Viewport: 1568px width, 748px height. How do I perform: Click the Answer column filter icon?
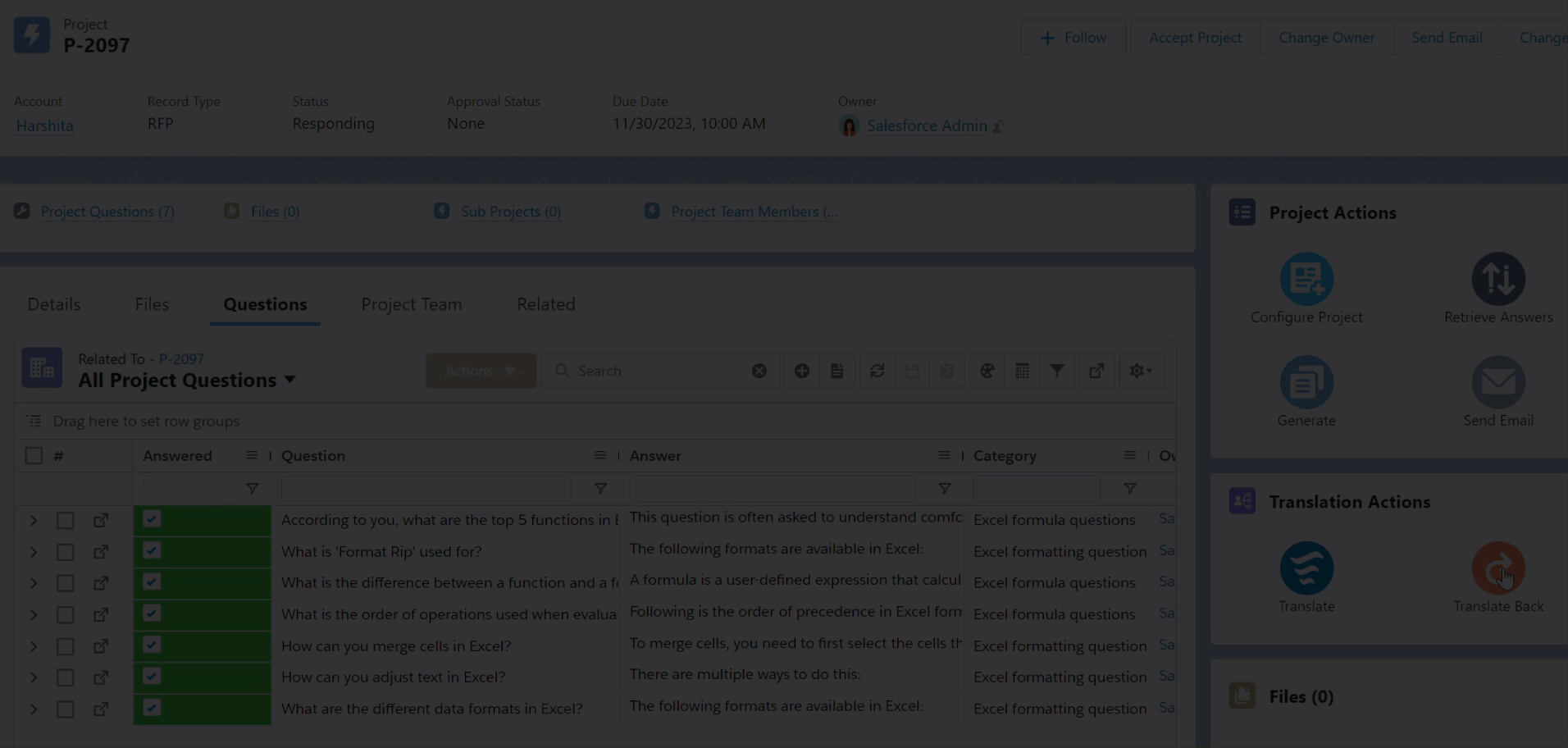pyautogui.click(x=945, y=489)
